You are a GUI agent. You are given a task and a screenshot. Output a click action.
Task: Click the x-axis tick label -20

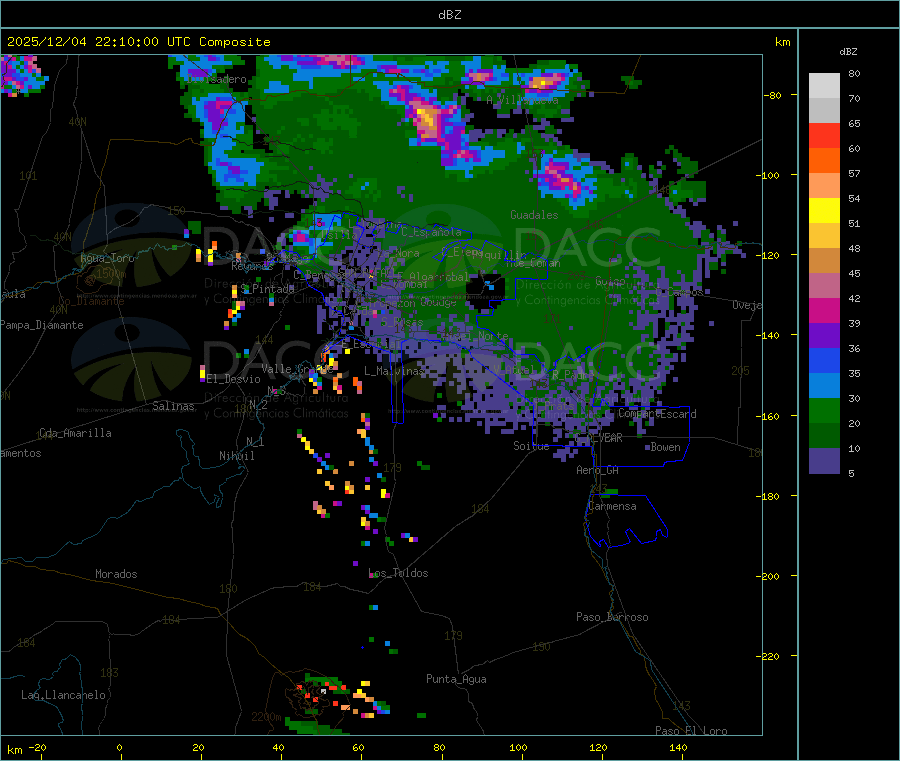coord(37,747)
